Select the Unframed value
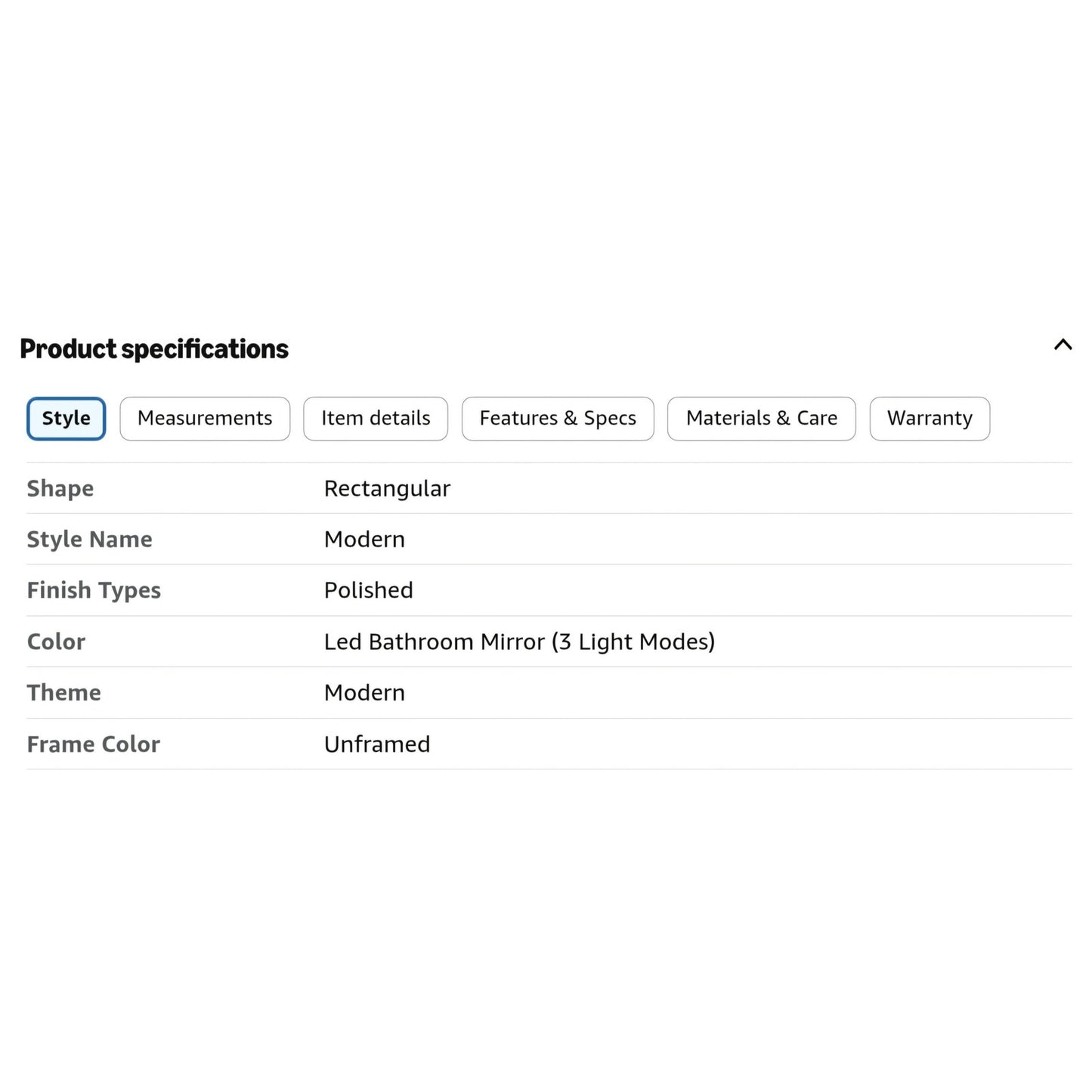 377,744
